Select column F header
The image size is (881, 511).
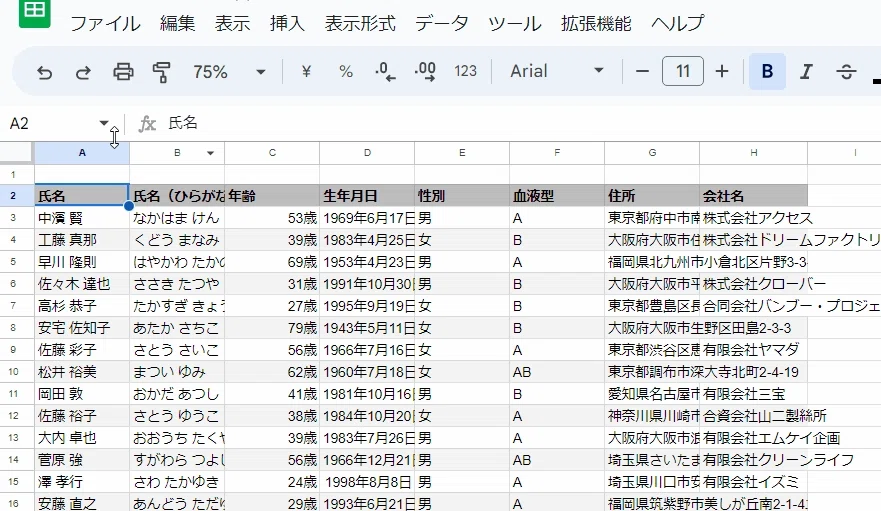557,153
